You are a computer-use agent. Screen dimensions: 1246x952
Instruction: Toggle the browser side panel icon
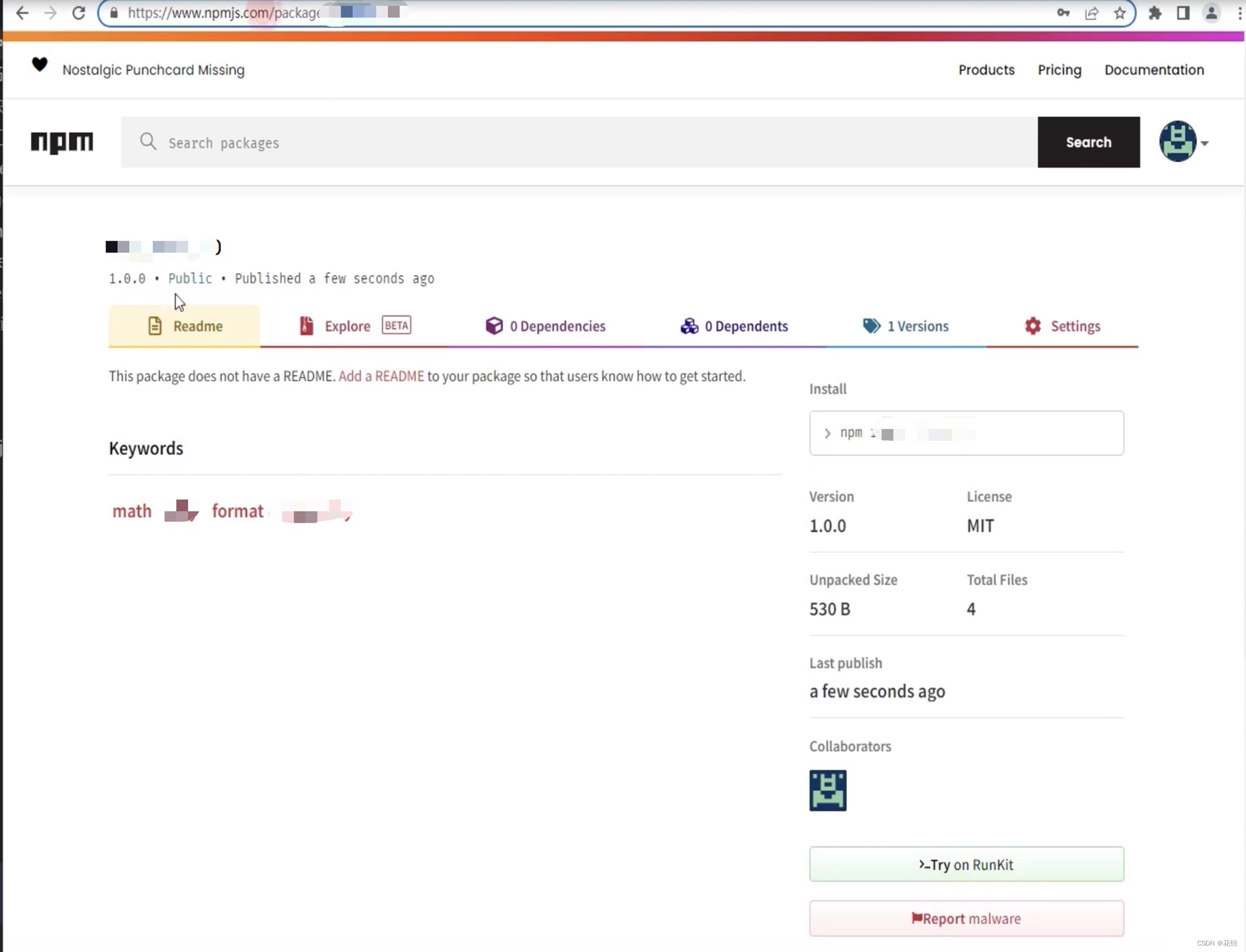point(1183,13)
